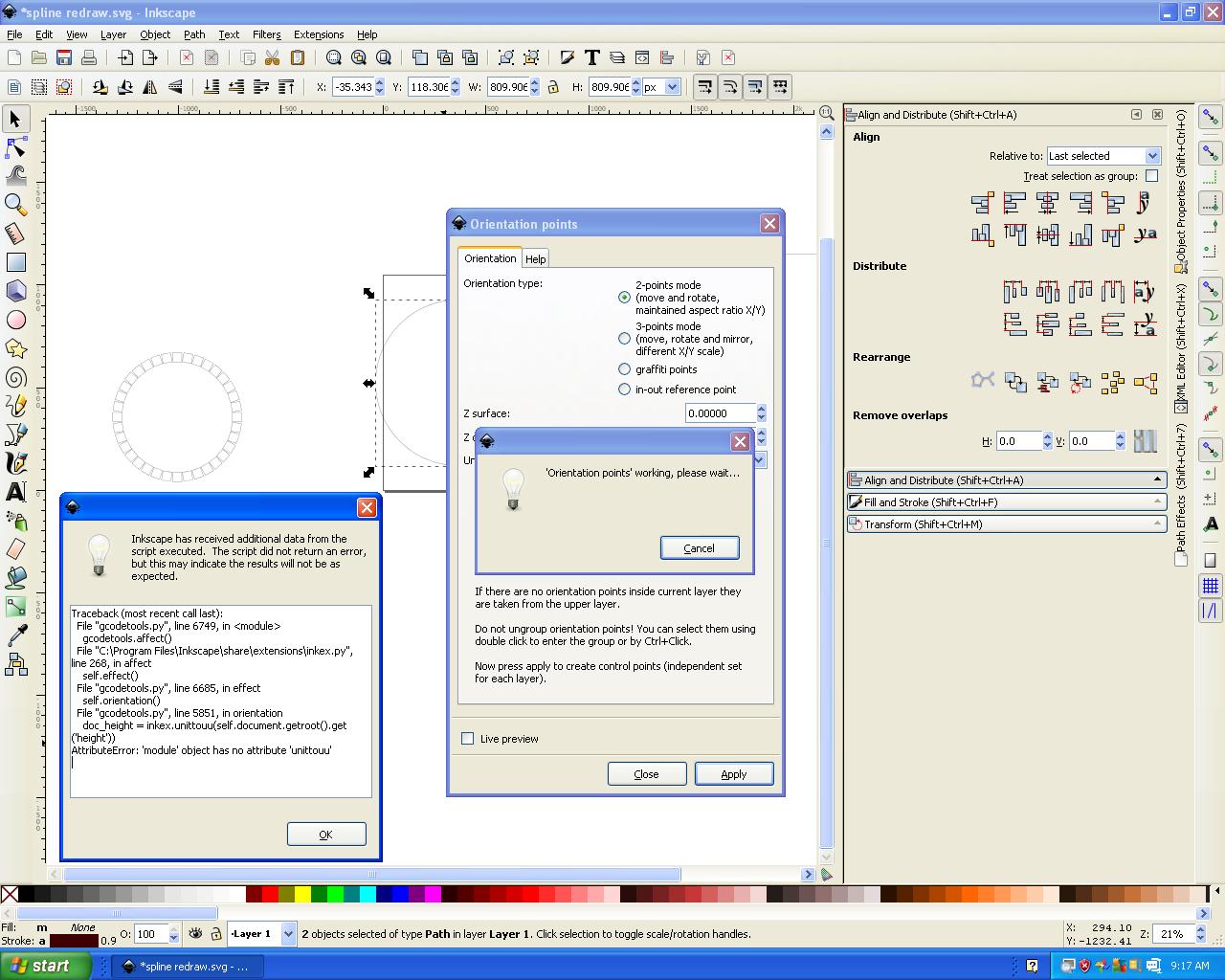Screen dimensions: 1225x980
Task: Click the Z surface value field
Action: point(720,413)
